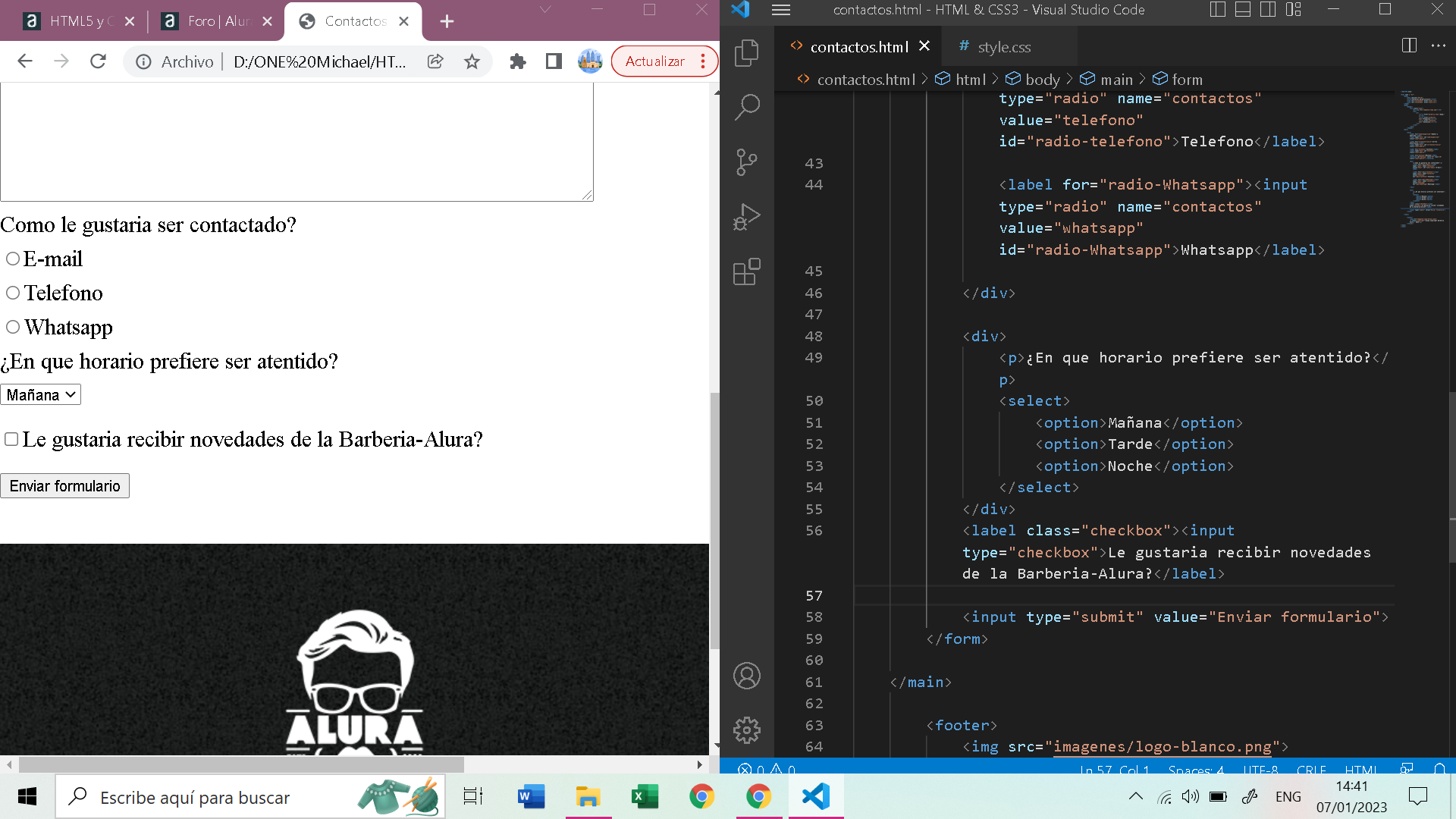Select the E-mail radio button
Image resolution: width=1456 pixels, height=819 pixels.
(13, 259)
